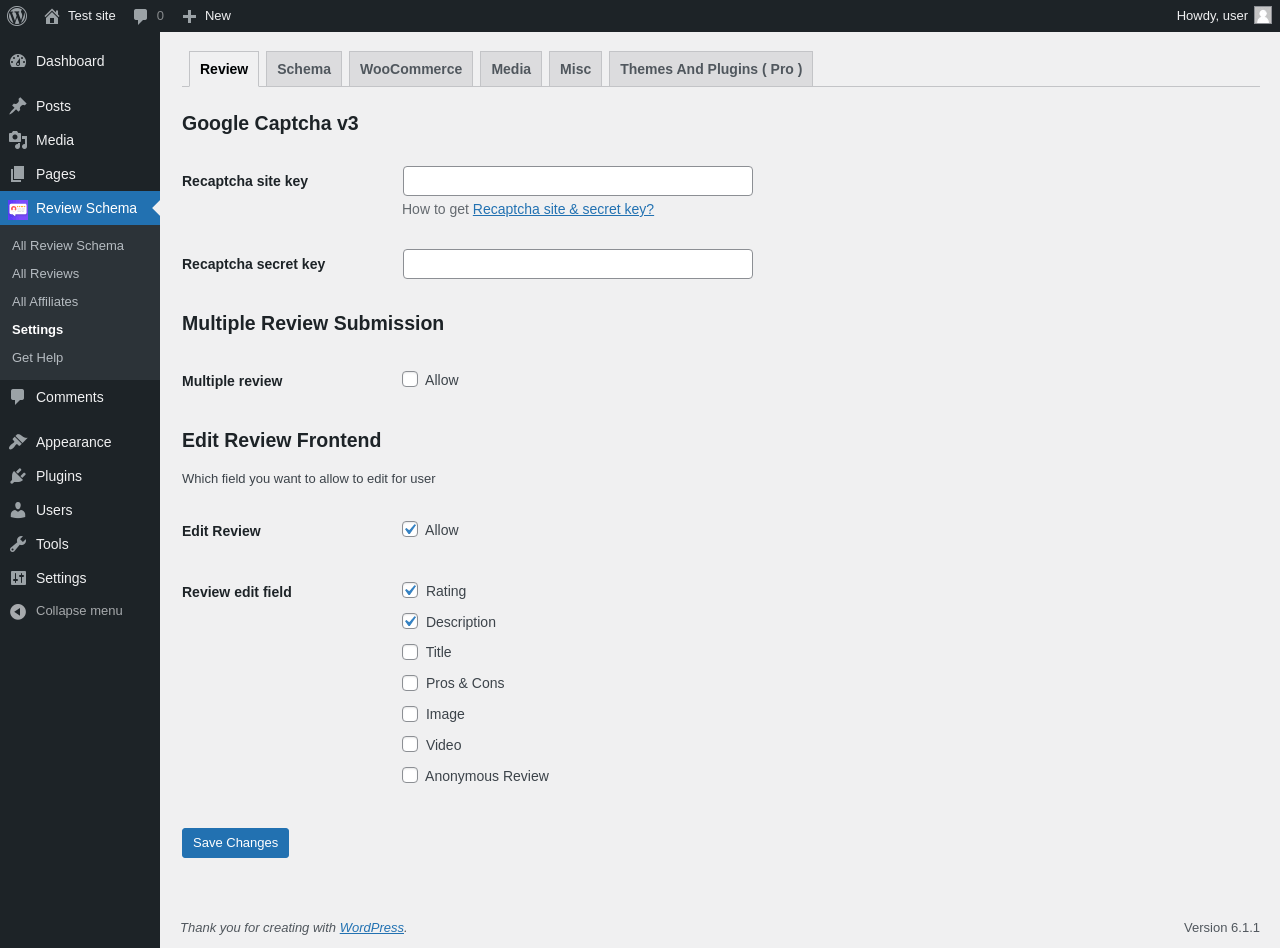
Task: Open the Dashboard icon in sidebar
Action: click(18, 61)
